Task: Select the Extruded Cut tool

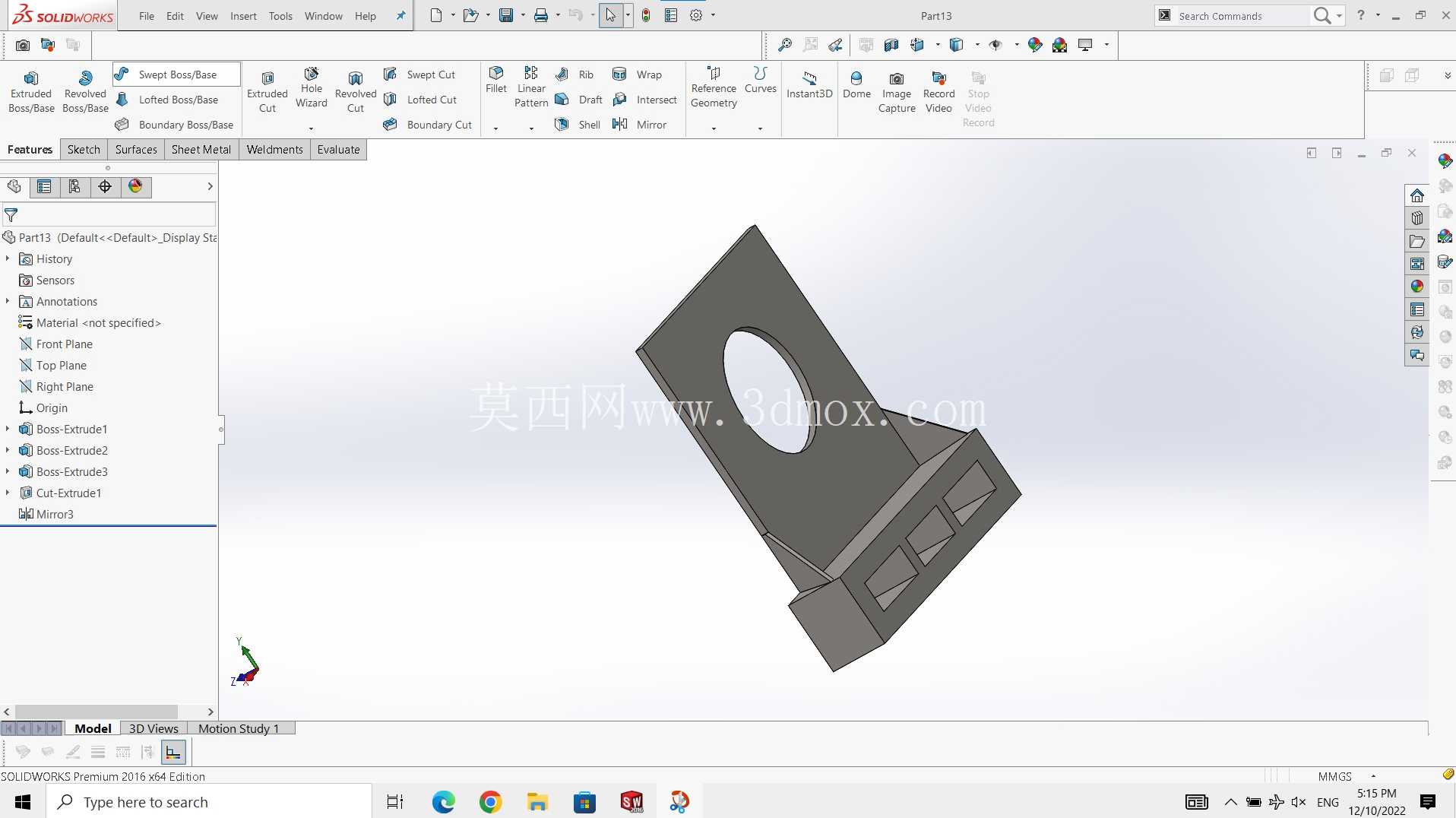Action: [267, 92]
